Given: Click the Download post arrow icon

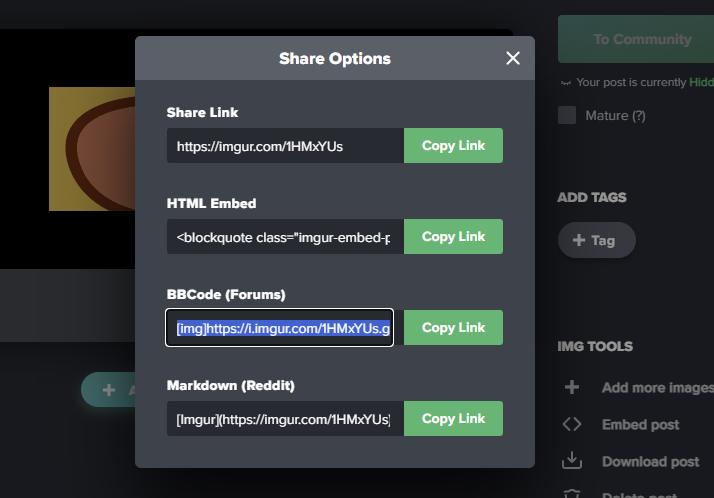Looking at the screenshot, I should pyautogui.click(x=572, y=460).
